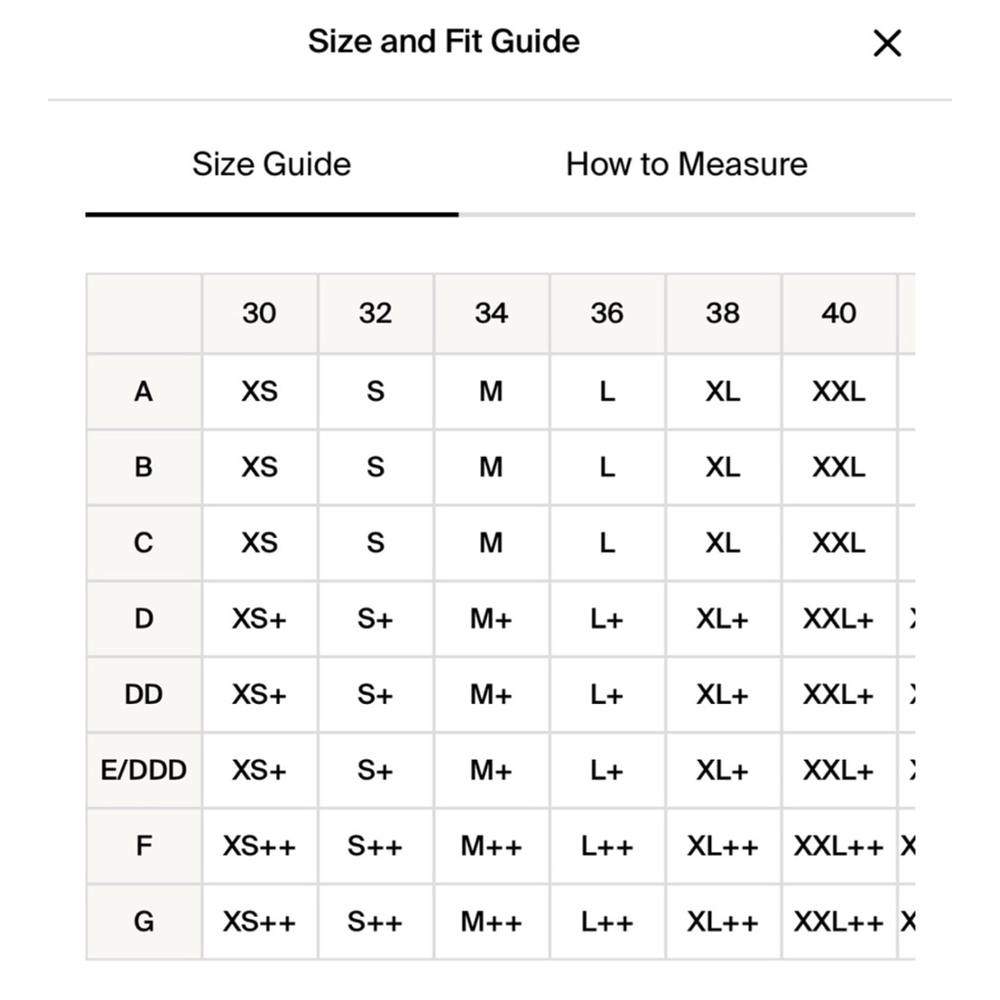
Task: Click the XS cell in row A
Action: (x=260, y=392)
